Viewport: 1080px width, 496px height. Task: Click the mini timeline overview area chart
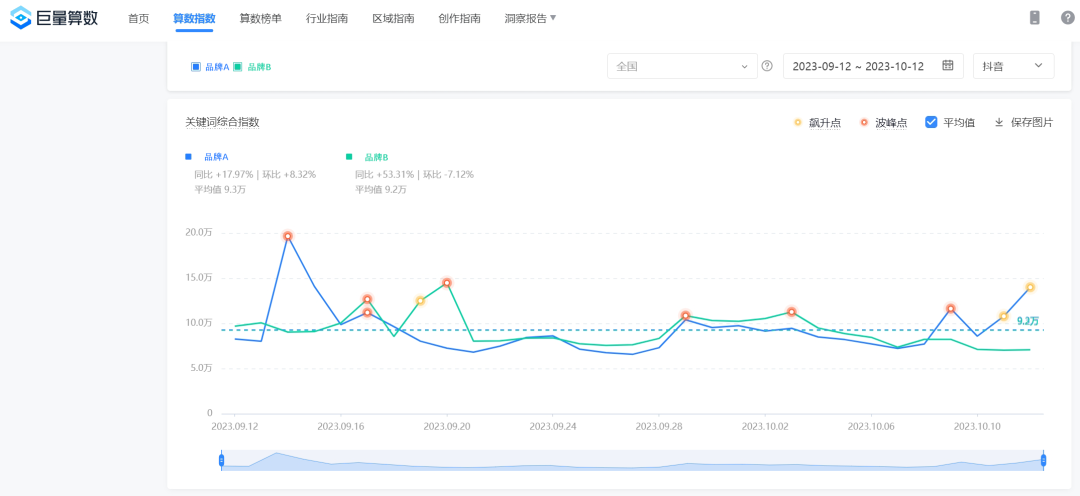coord(632,460)
